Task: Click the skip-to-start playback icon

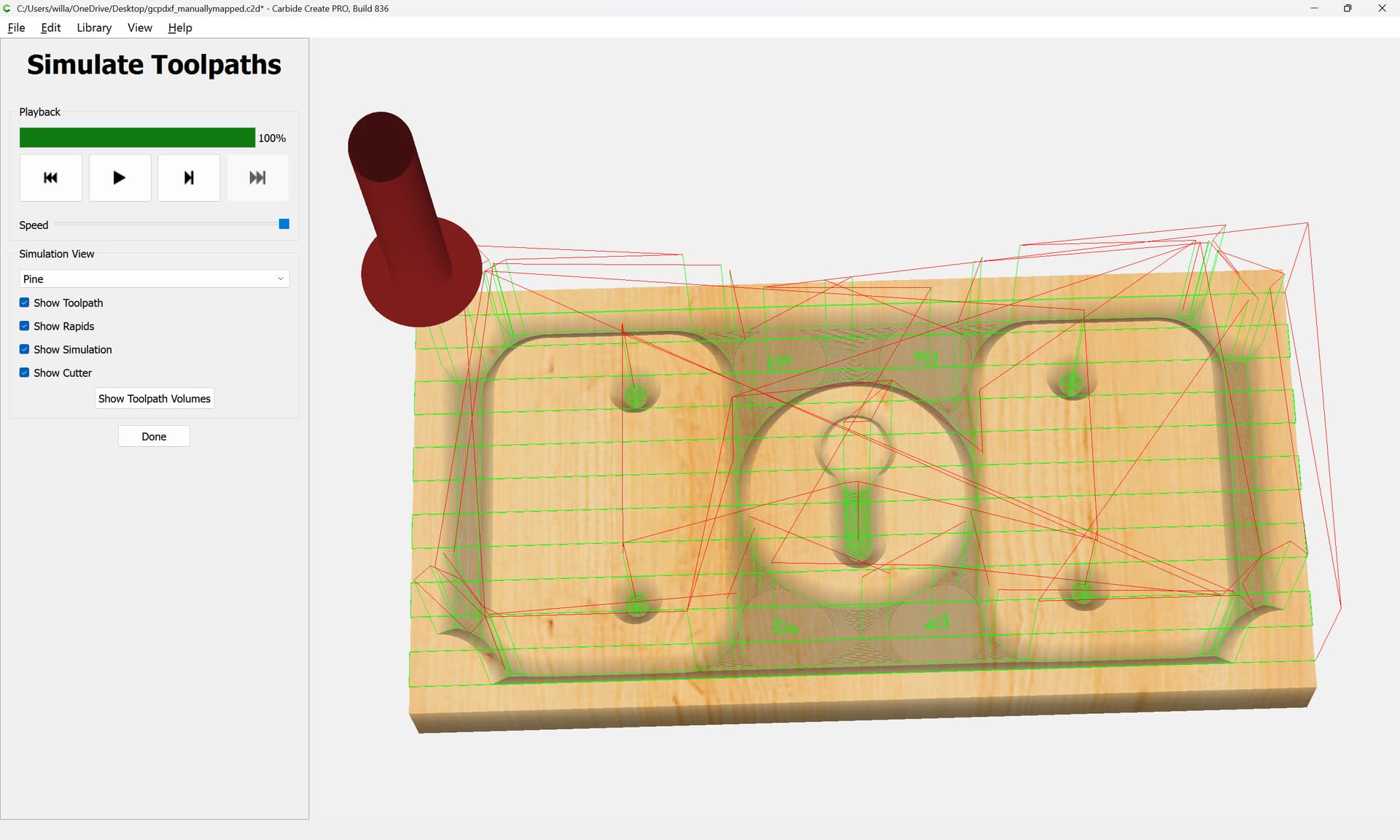Action: pyautogui.click(x=50, y=177)
